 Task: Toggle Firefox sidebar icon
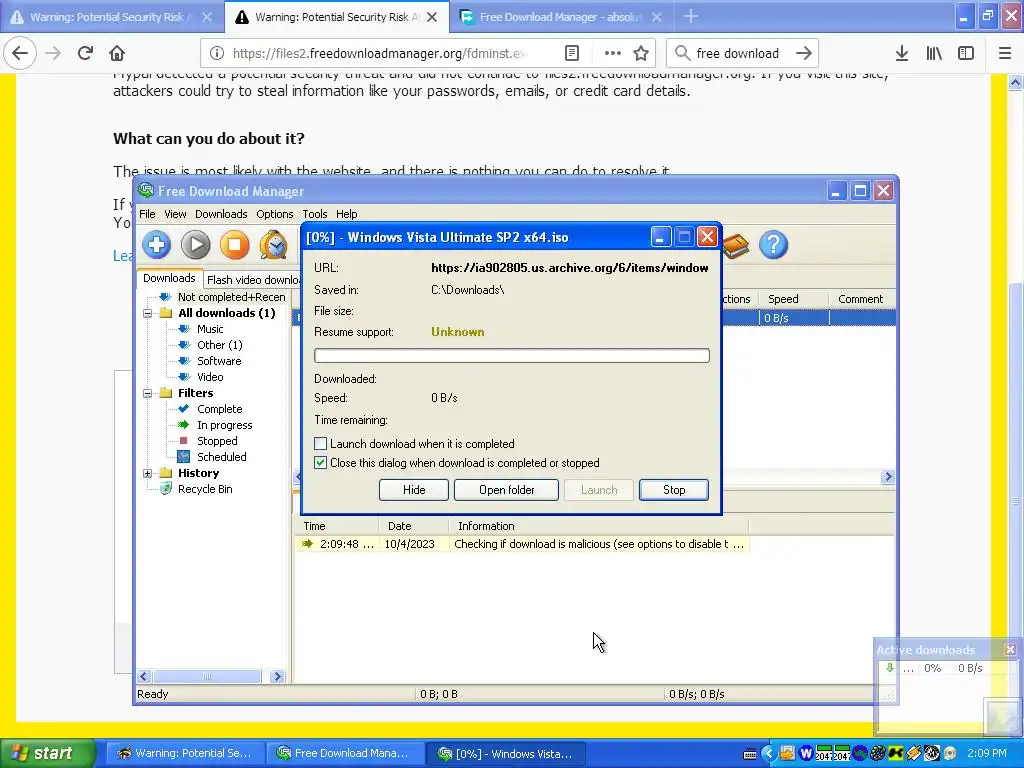[966, 54]
